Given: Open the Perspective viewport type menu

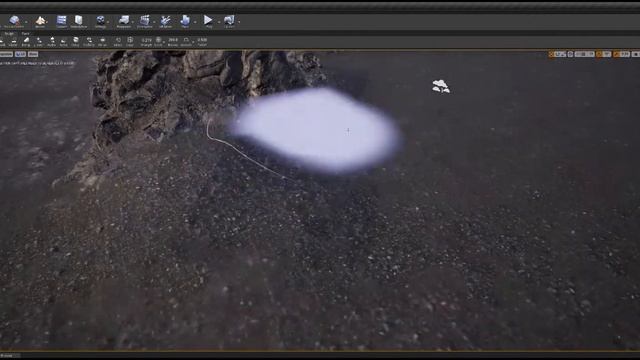Looking at the screenshot, I should pyautogui.click(x=6, y=54).
